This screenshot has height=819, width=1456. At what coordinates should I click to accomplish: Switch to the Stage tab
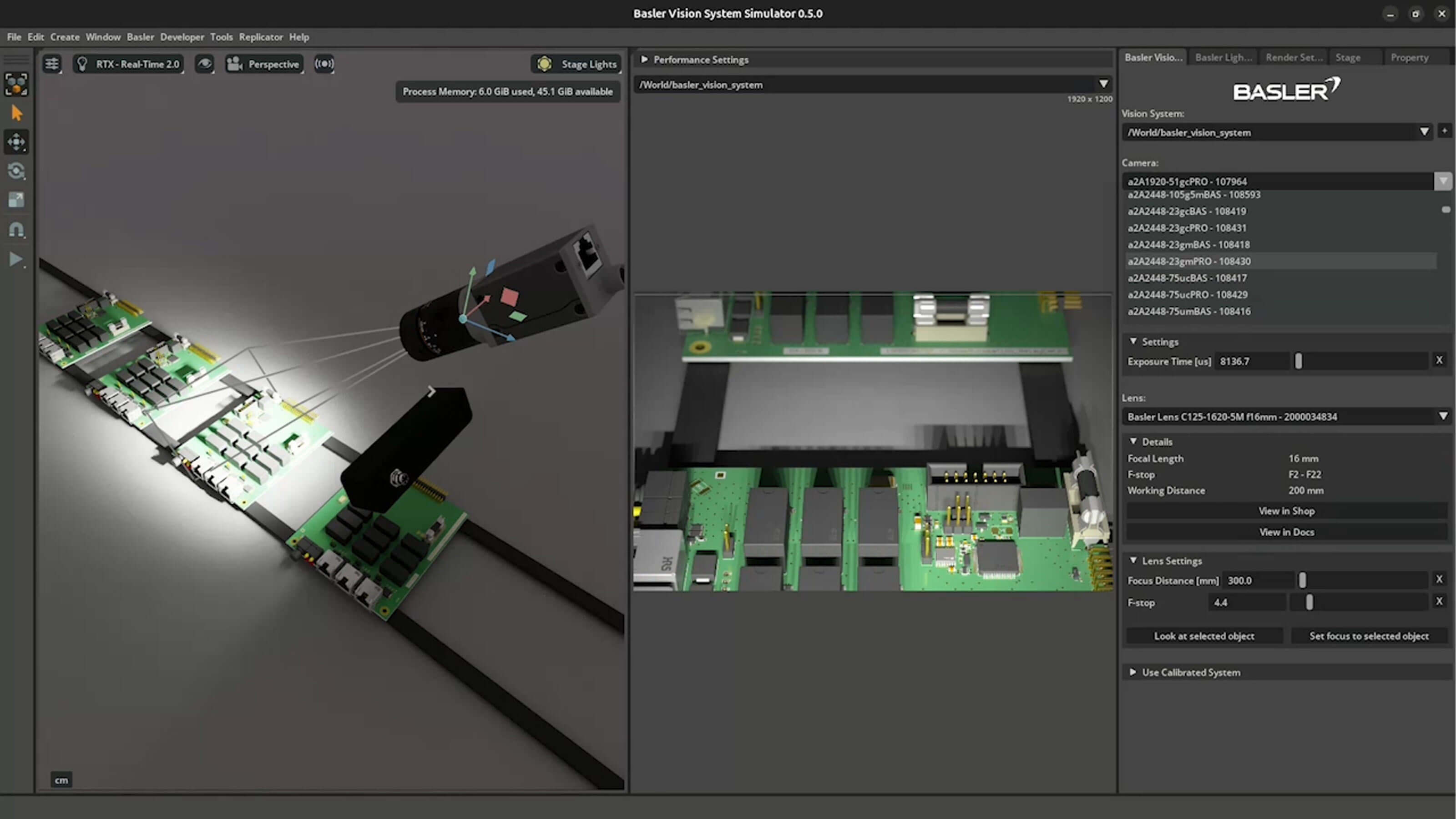pos(1347,57)
